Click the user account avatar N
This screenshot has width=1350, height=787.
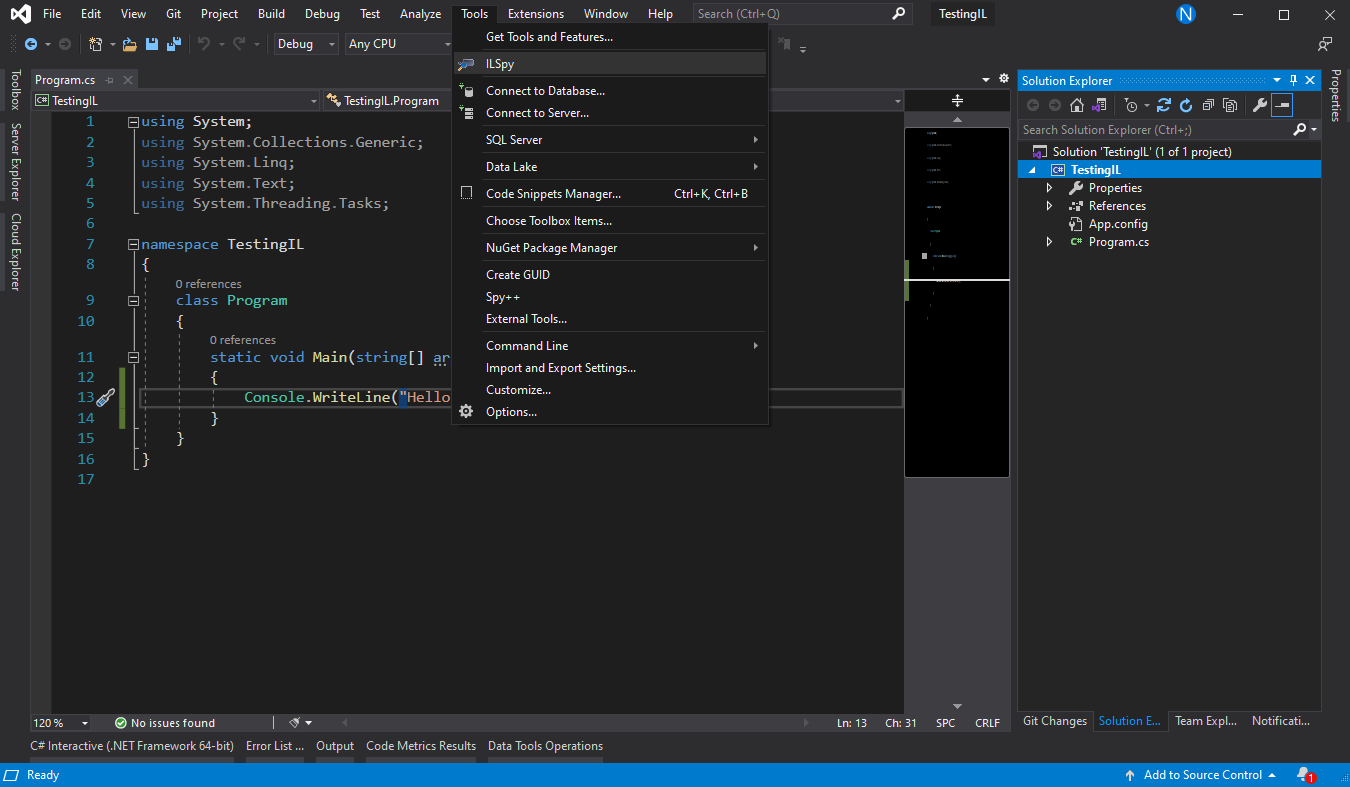click(x=1186, y=14)
